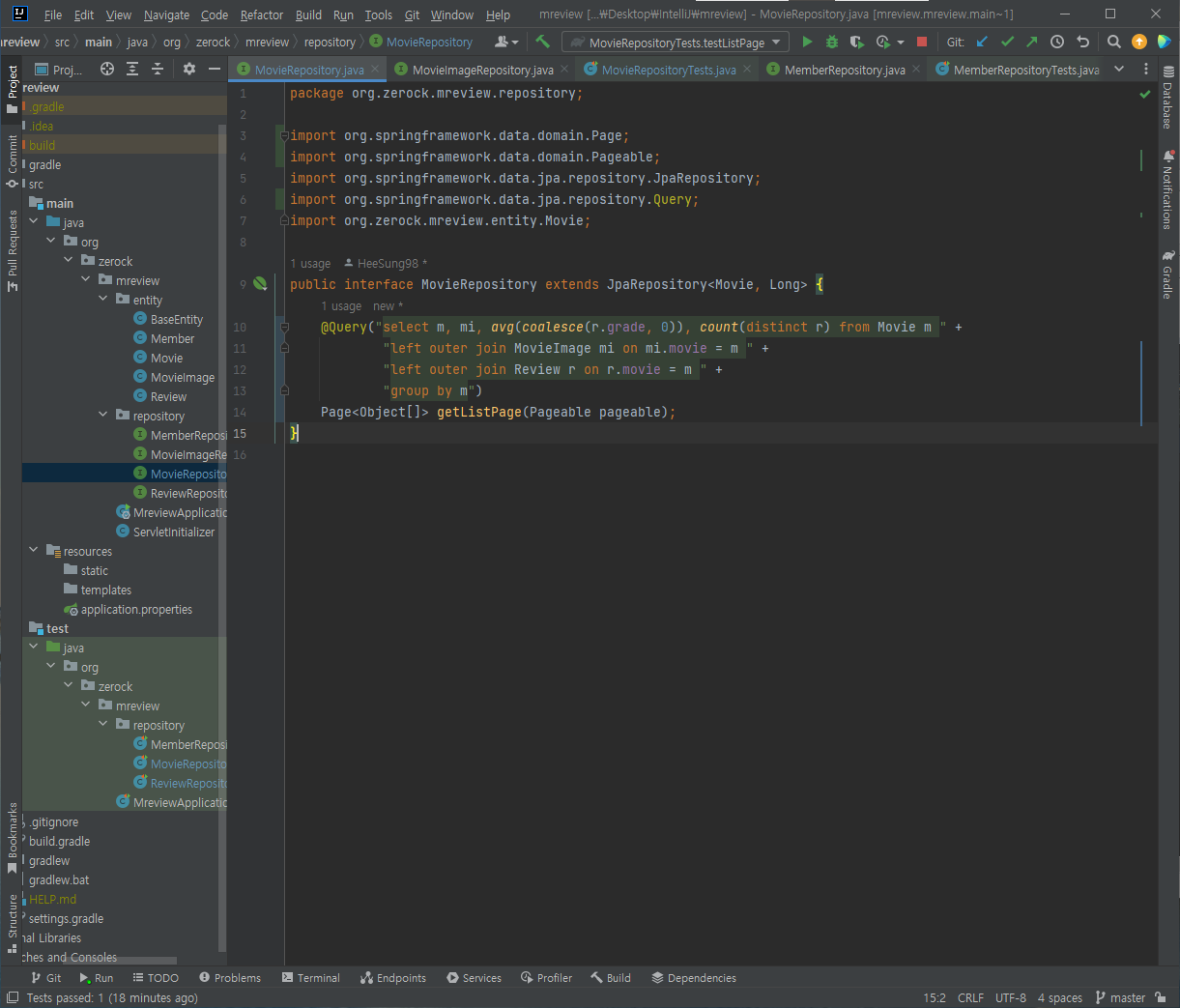The height and width of the screenshot is (1008, 1180).
Task: Hide the Project tool window
Action: tap(215, 69)
